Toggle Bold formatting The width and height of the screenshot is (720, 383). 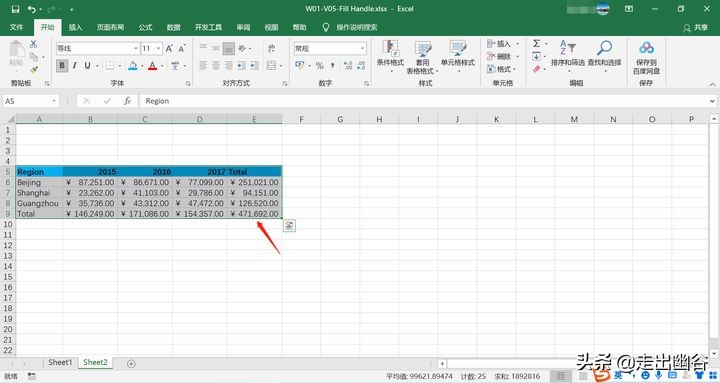pos(62,66)
